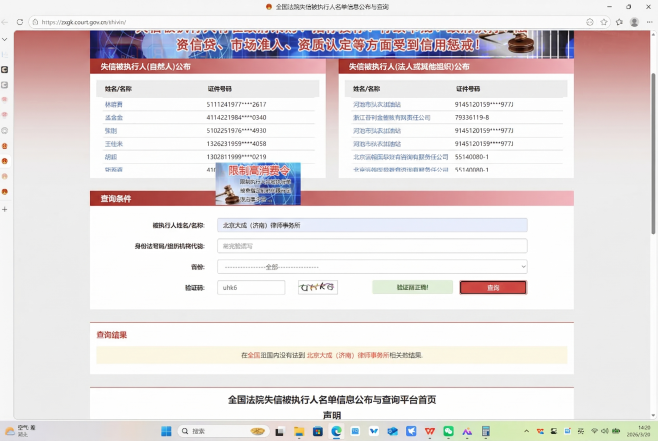Click the 被执行人姓名/名称 input field
This screenshot has width=658, height=441.
coord(372,225)
